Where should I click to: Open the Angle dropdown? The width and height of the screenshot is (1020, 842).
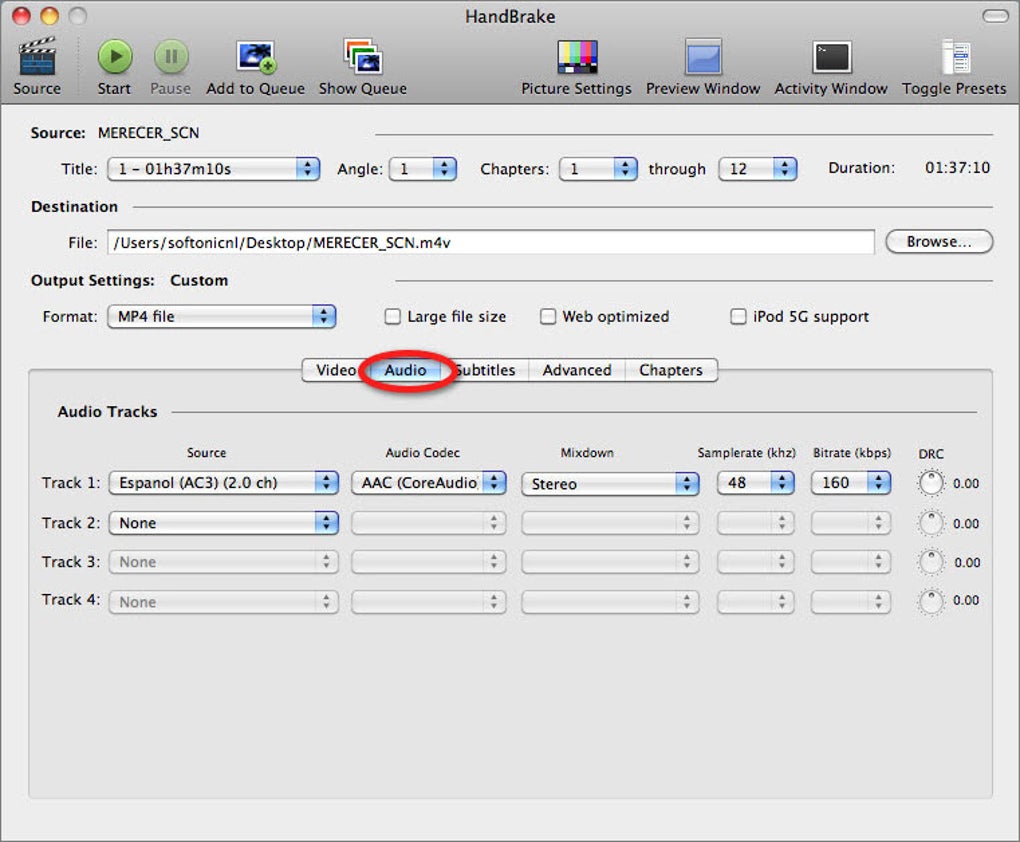423,169
